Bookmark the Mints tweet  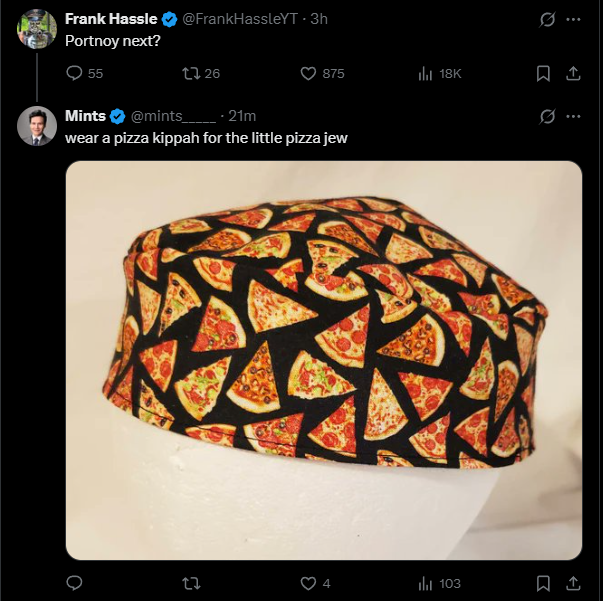pos(543,583)
